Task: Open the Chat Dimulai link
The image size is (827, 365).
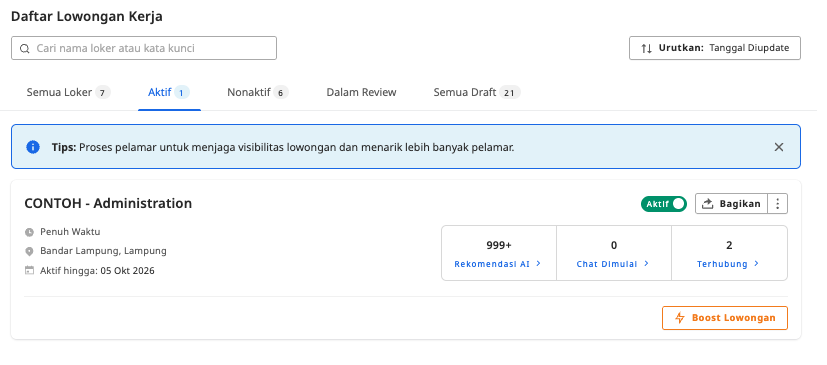Action: (x=612, y=264)
